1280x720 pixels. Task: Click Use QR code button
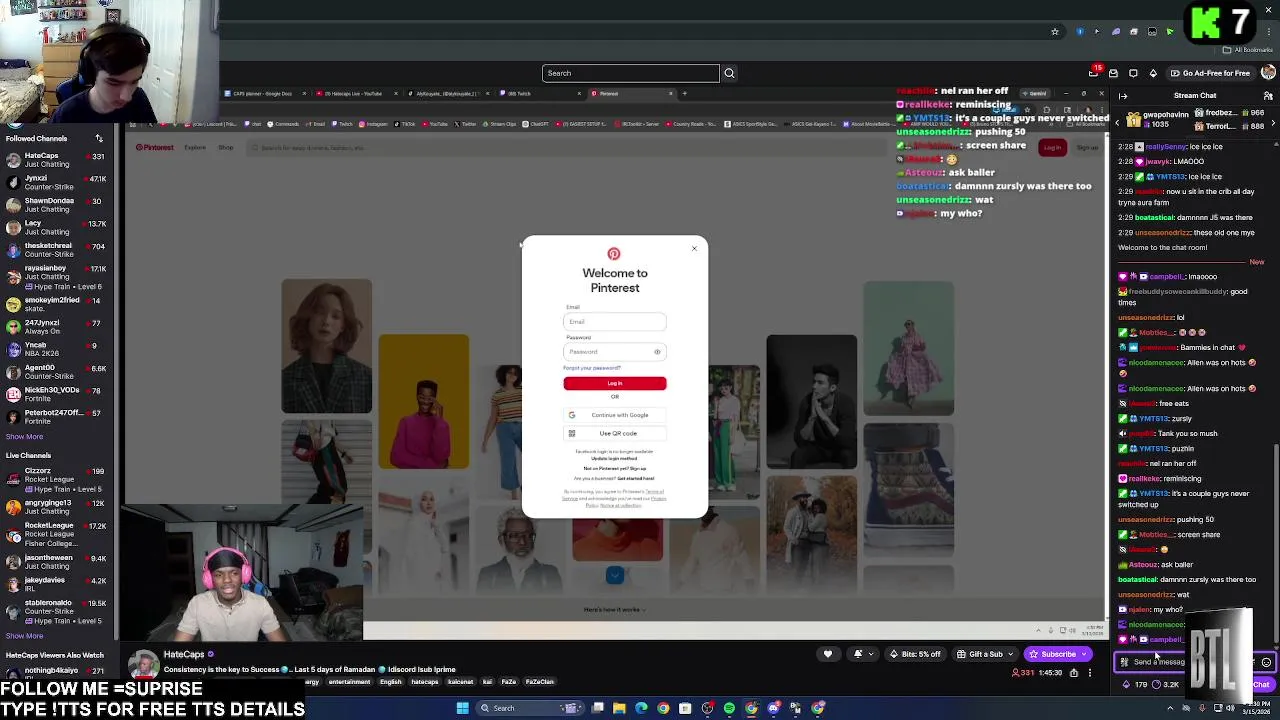(x=614, y=433)
